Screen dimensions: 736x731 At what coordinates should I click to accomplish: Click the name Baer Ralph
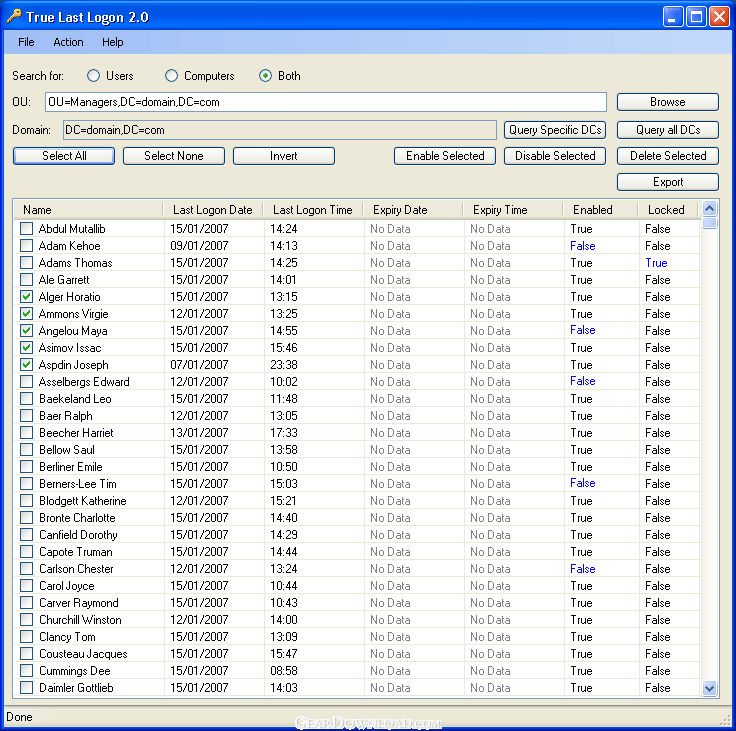66,416
